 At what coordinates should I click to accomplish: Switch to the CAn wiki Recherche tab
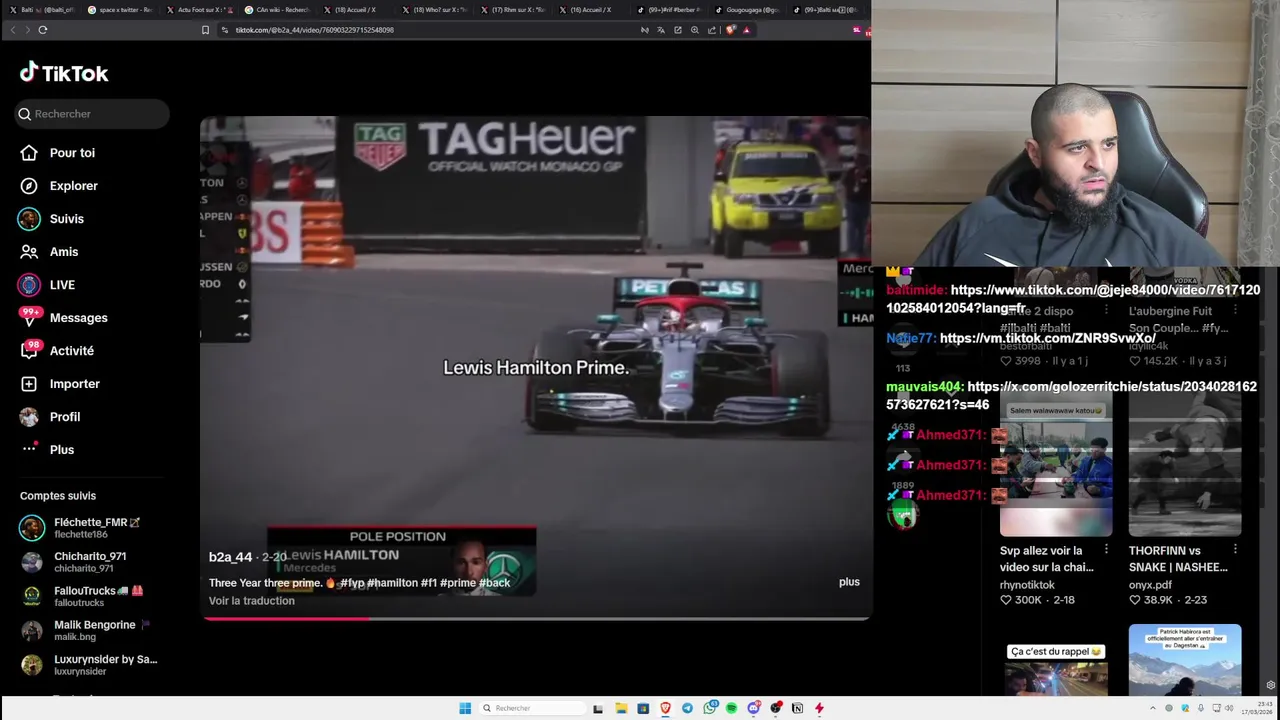point(277,10)
